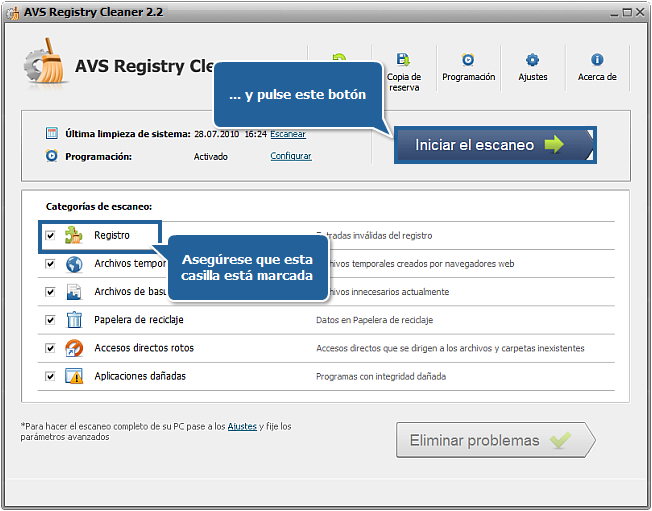Image resolution: width=652 pixels, height=511 pixels.
Task: Open the Programación scheduler icon
Action: click(468, 59)
